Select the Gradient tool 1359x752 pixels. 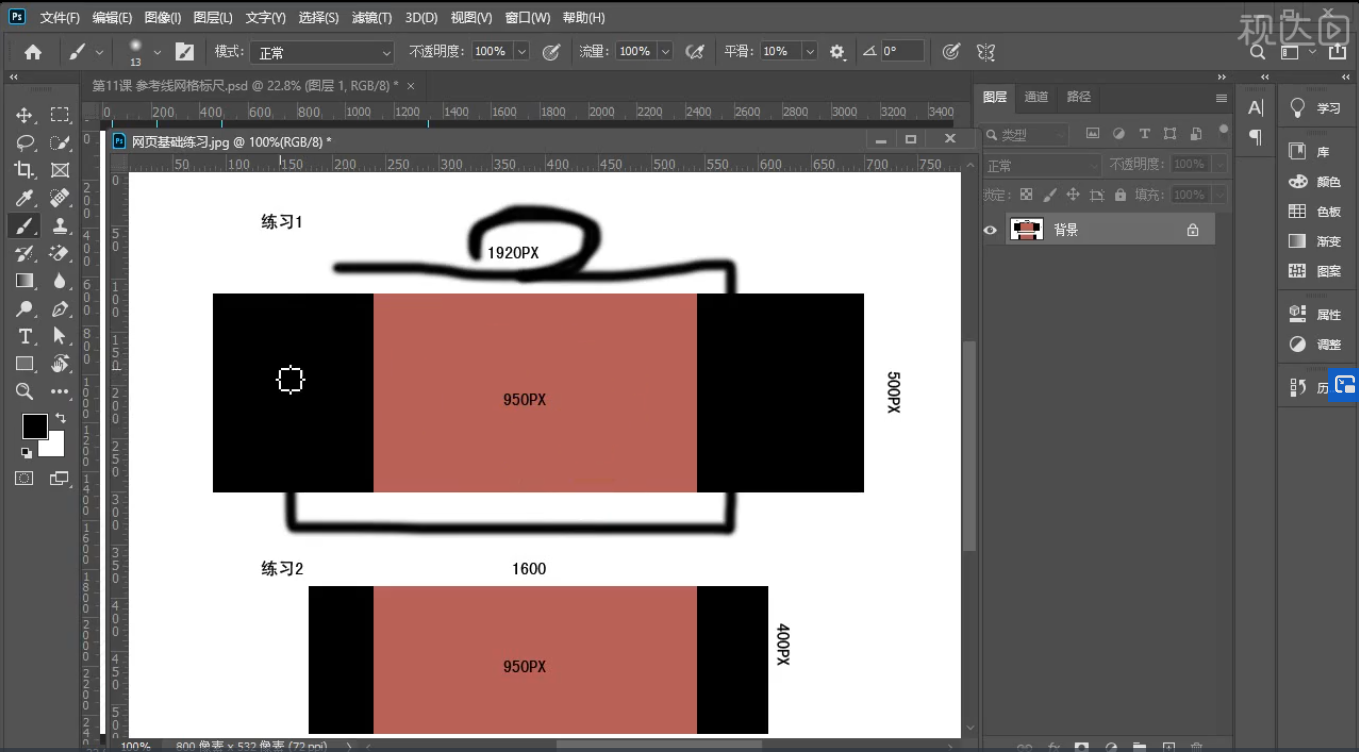pos(25,281)
